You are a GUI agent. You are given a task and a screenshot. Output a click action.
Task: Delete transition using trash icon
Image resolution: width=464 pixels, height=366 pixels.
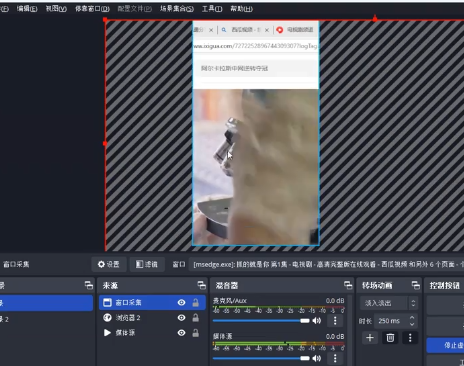(390, 338)
